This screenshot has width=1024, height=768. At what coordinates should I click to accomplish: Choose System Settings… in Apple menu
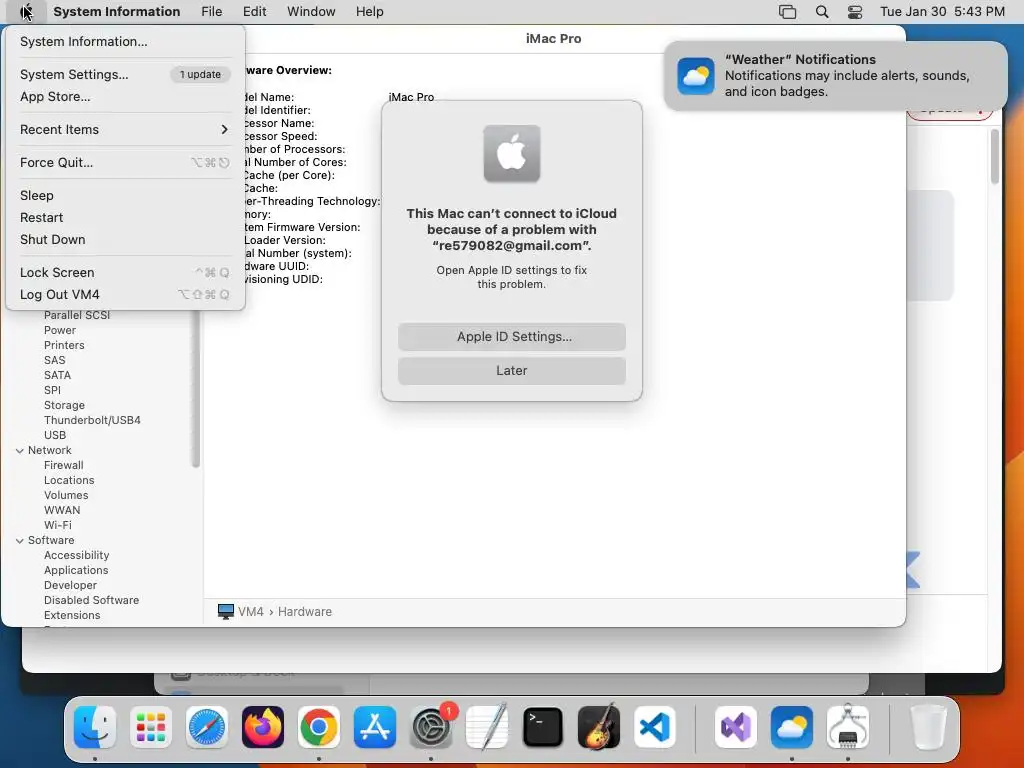tap(125, 74)
